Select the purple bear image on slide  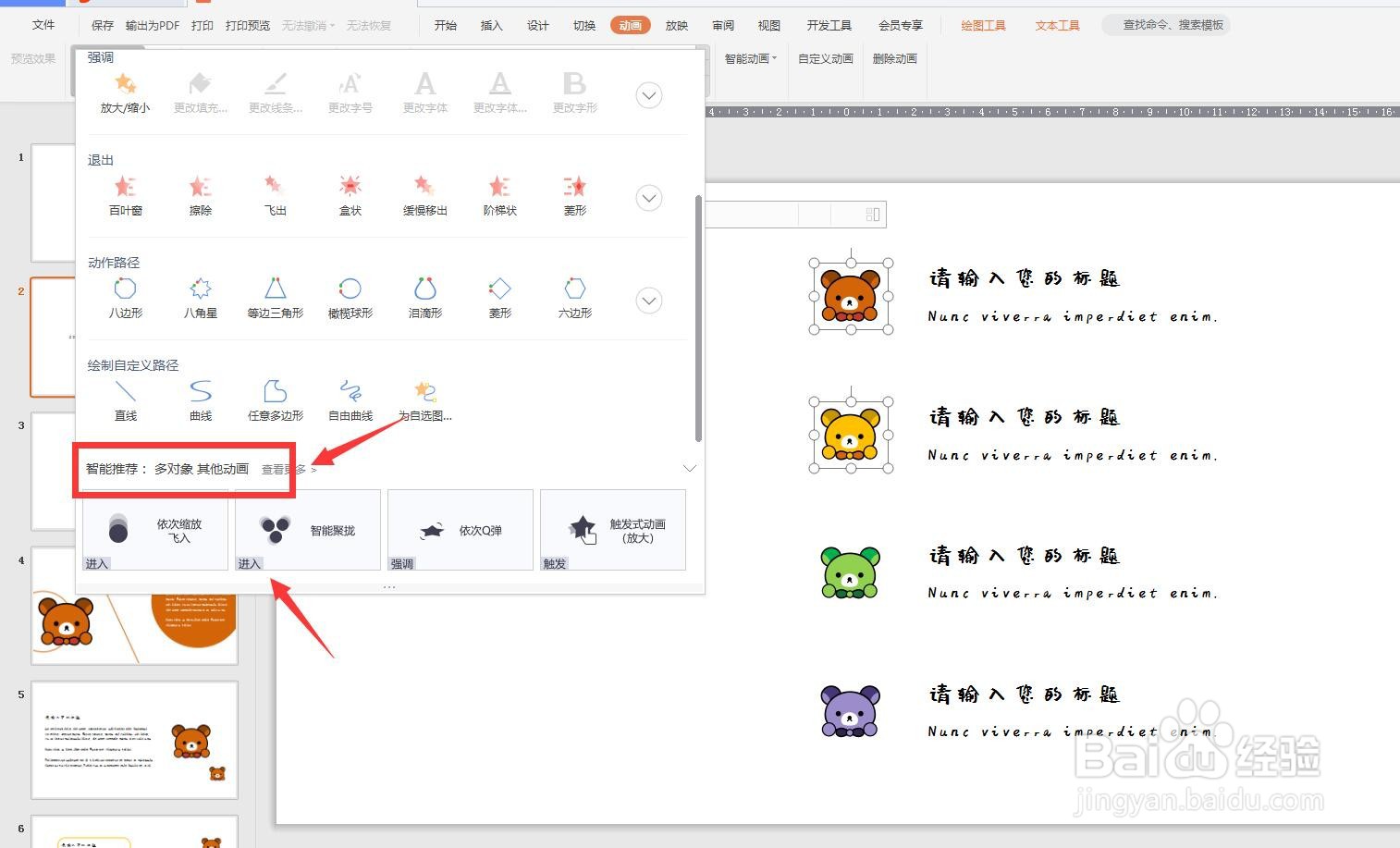click(x=851, y=711)
